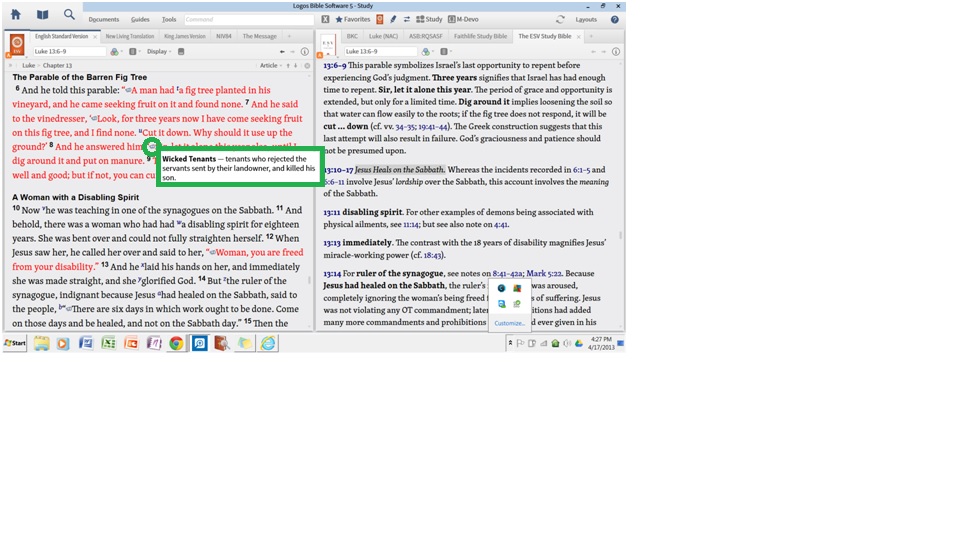Open the Article navigation dropdown
The image size is (960, 540).
(271, 66)
